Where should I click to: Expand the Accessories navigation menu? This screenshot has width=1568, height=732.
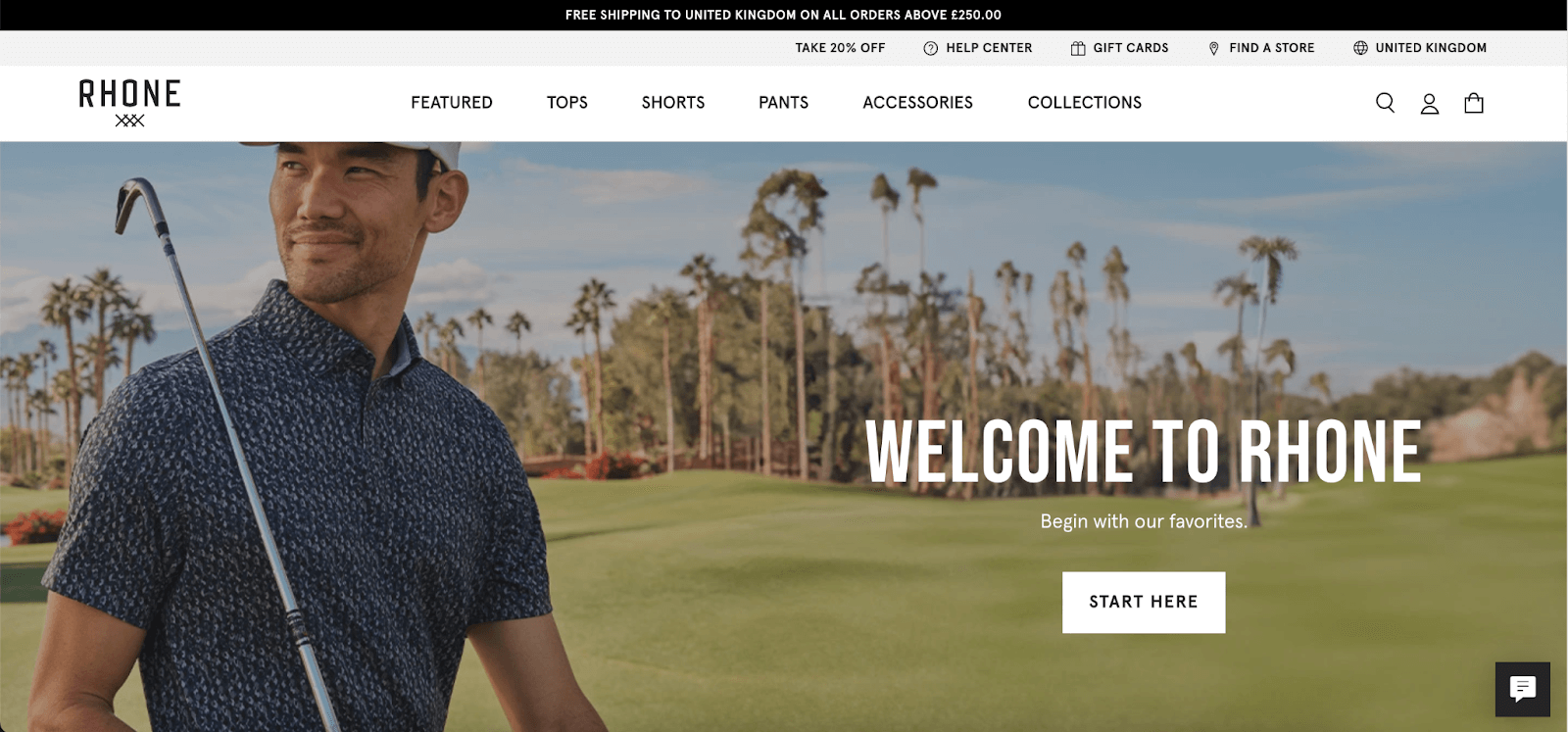tap(918, 103)
